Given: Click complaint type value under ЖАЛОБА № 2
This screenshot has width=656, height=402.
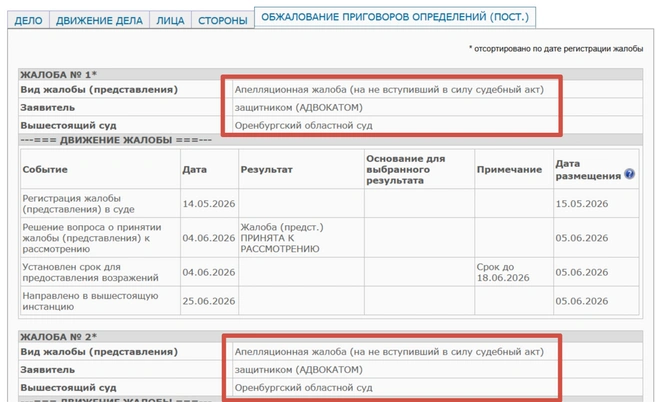Looking at the screenshot, I should (389, 352).
